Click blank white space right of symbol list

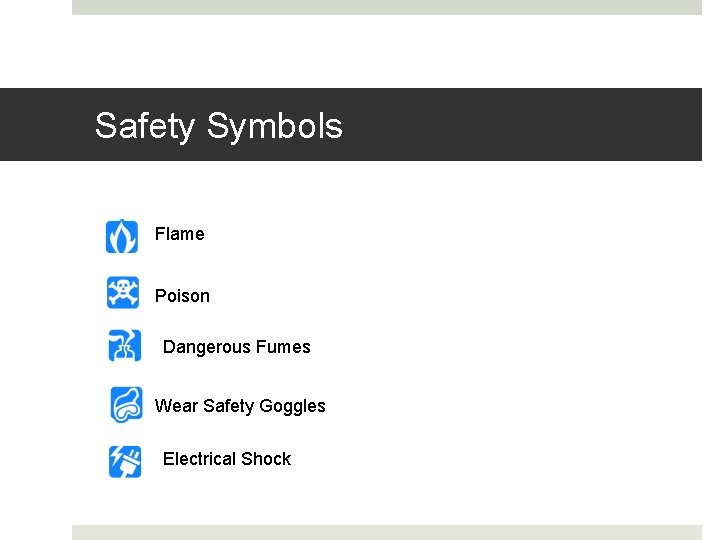click(520, 340)
